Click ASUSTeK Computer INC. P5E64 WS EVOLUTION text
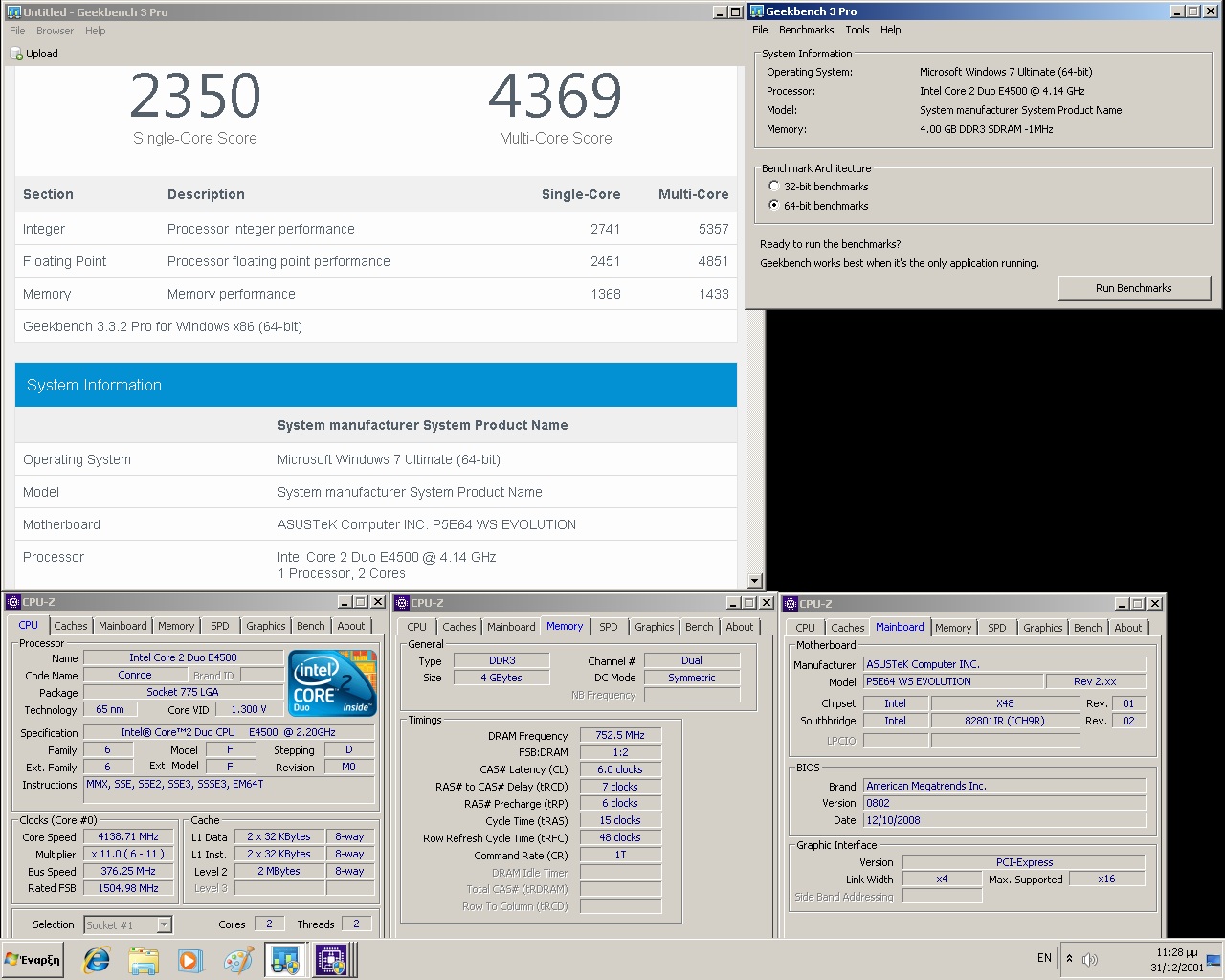 tap(427, 524)
